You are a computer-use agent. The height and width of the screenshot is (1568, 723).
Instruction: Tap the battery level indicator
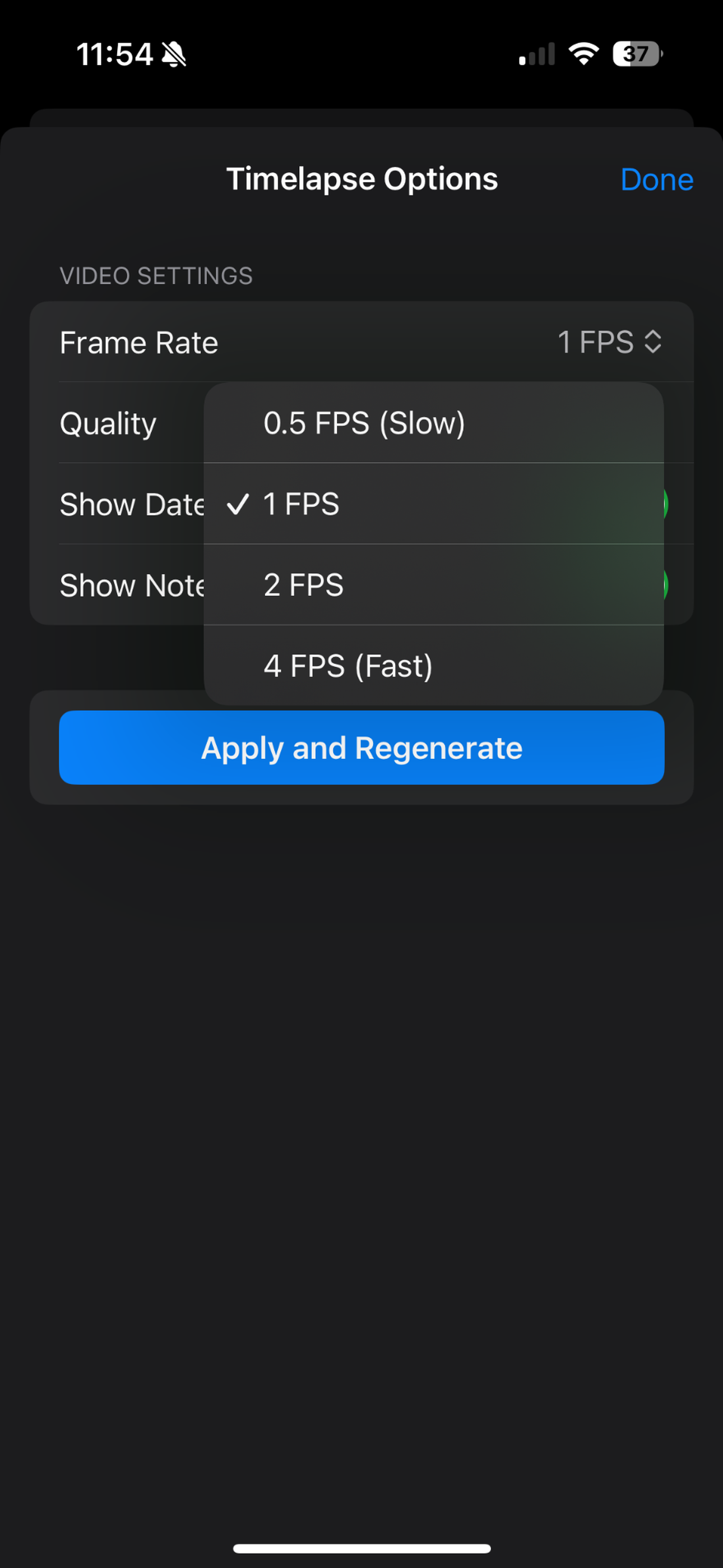coord(638,54)
